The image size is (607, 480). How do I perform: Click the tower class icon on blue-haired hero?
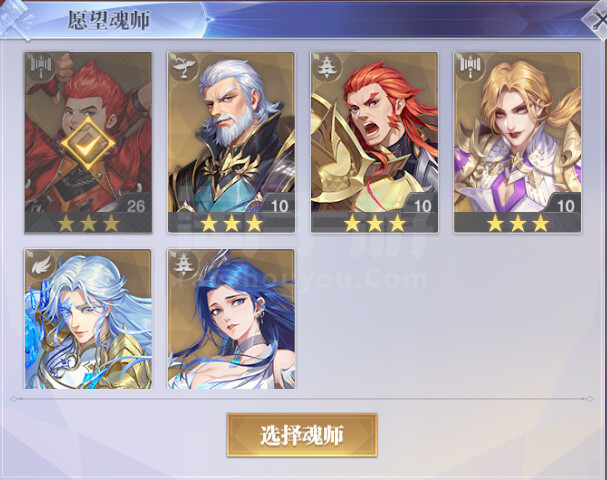click(x=184, y=264)
